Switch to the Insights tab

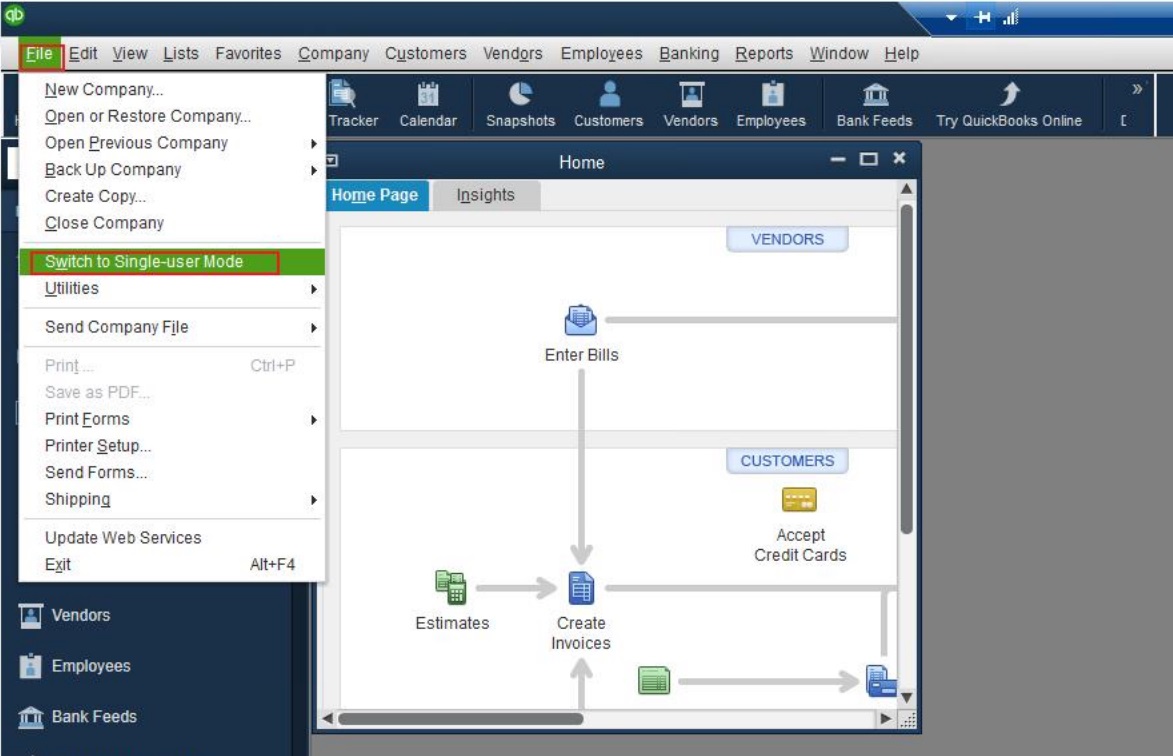485,195
